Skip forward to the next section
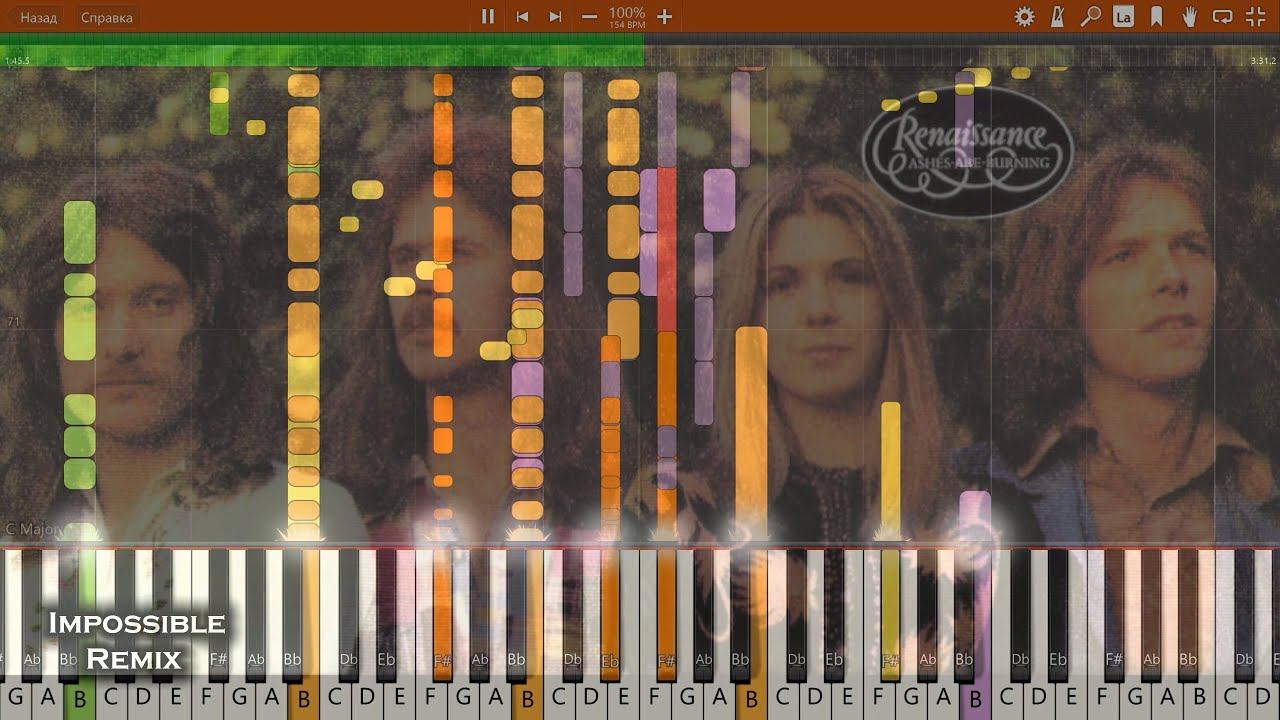The height and width of the screenshot is (720, 1280). pyautogui.click(x=555, y=16)
